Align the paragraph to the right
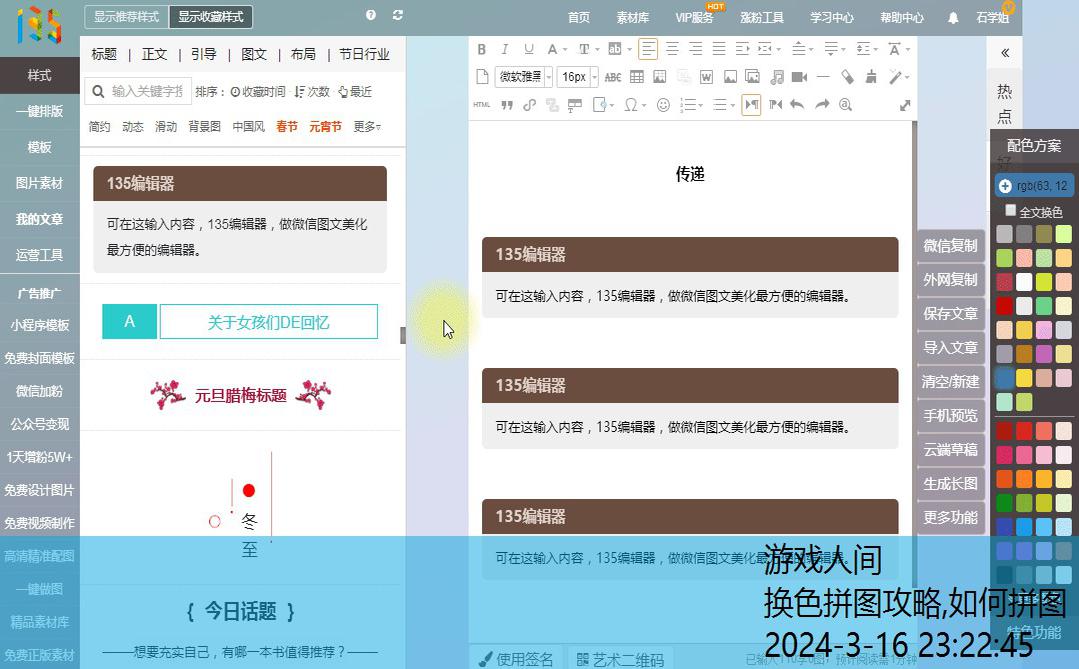Viewport: 1079px width, 669px height. click(696, 49)
